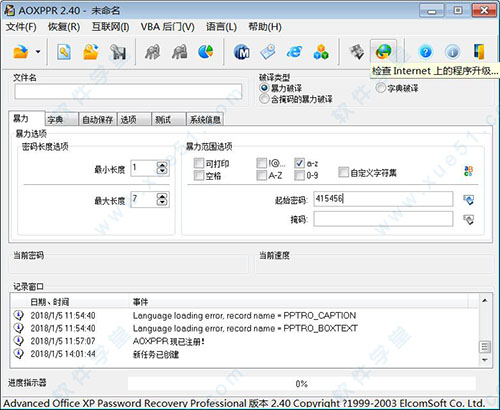Open the 语言(L) menu

click(x=221, y=27)
